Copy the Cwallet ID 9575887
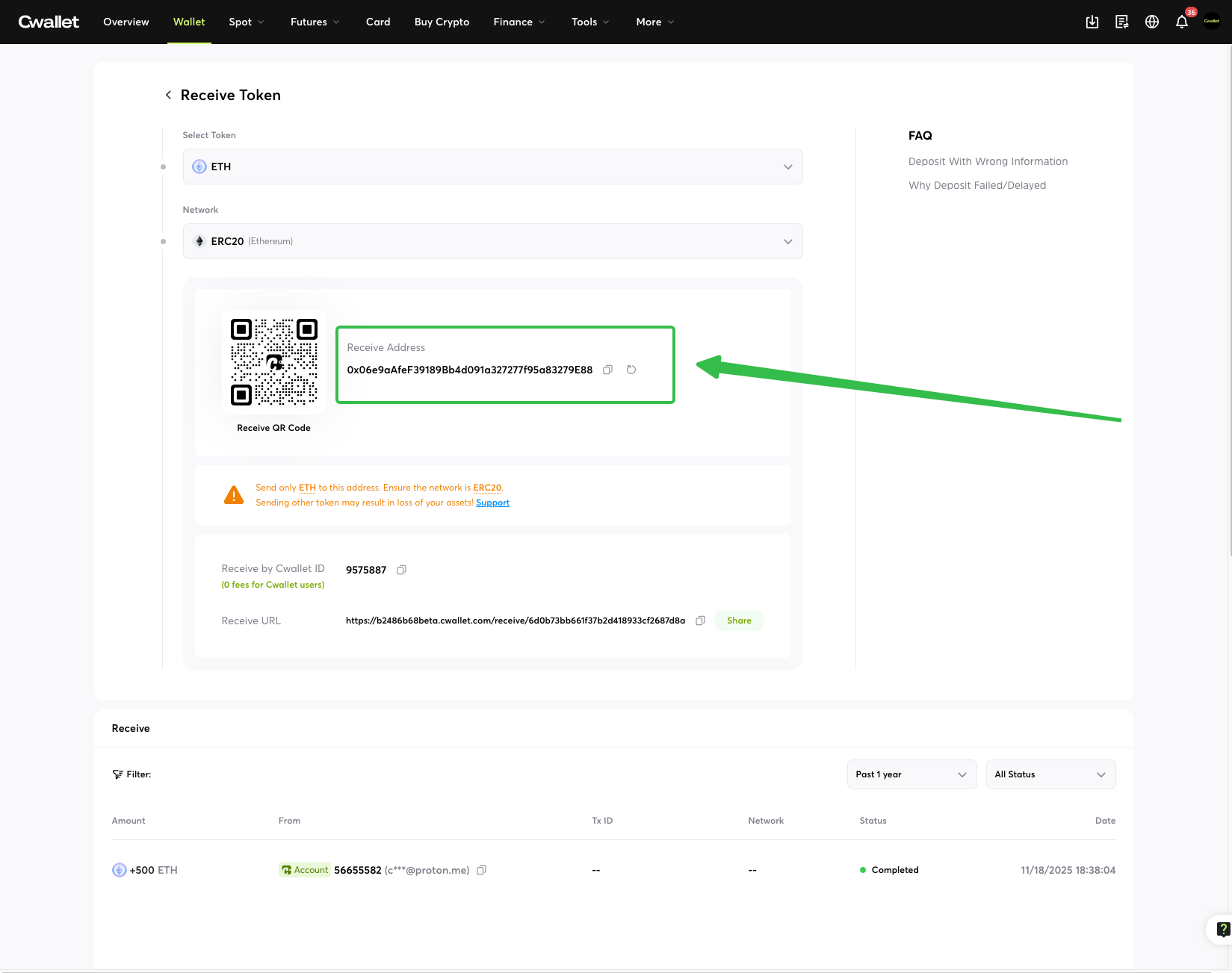This screenshot has height=973, width=1232. pos(401,570)
